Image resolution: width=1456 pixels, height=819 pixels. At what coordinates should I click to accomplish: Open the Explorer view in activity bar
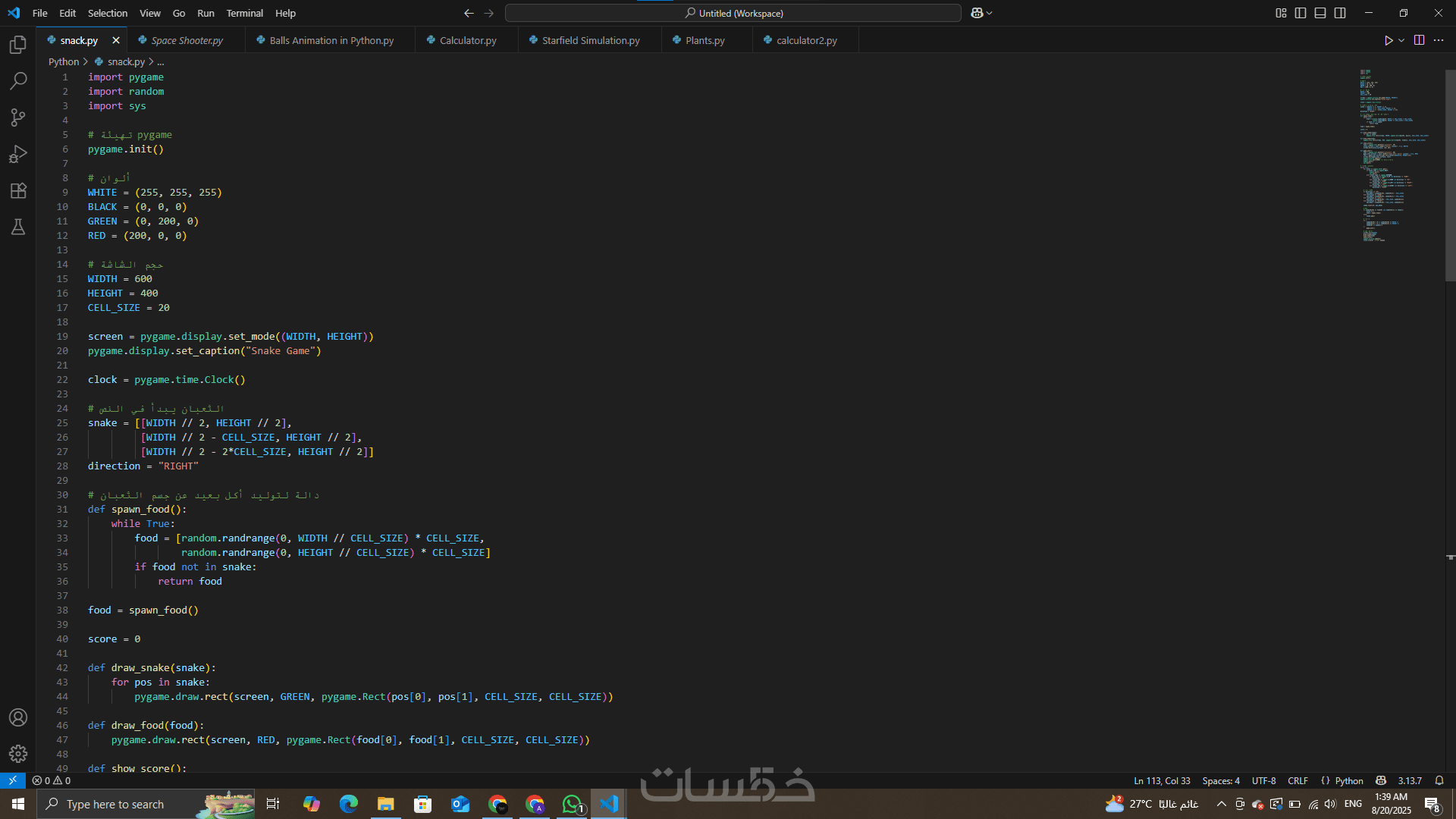point(18,45)
